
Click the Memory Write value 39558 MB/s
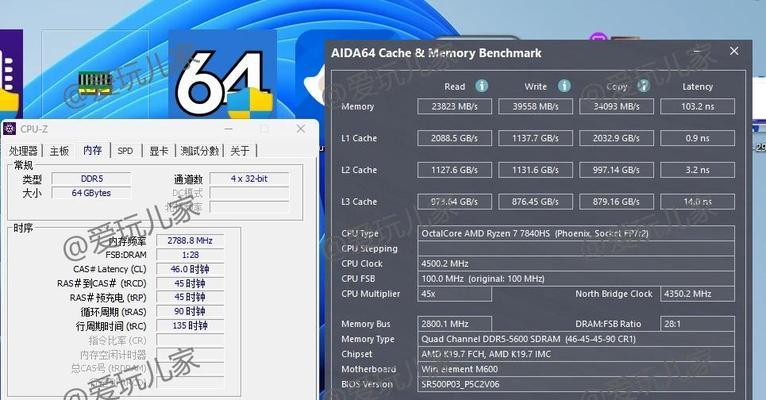pos(535,106)
